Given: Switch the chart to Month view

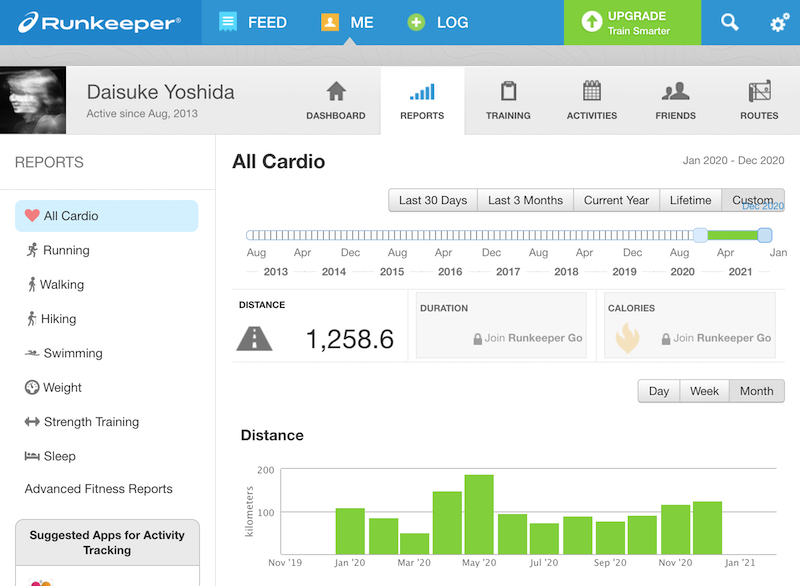Looking at the screenshot, I should 757,391.
